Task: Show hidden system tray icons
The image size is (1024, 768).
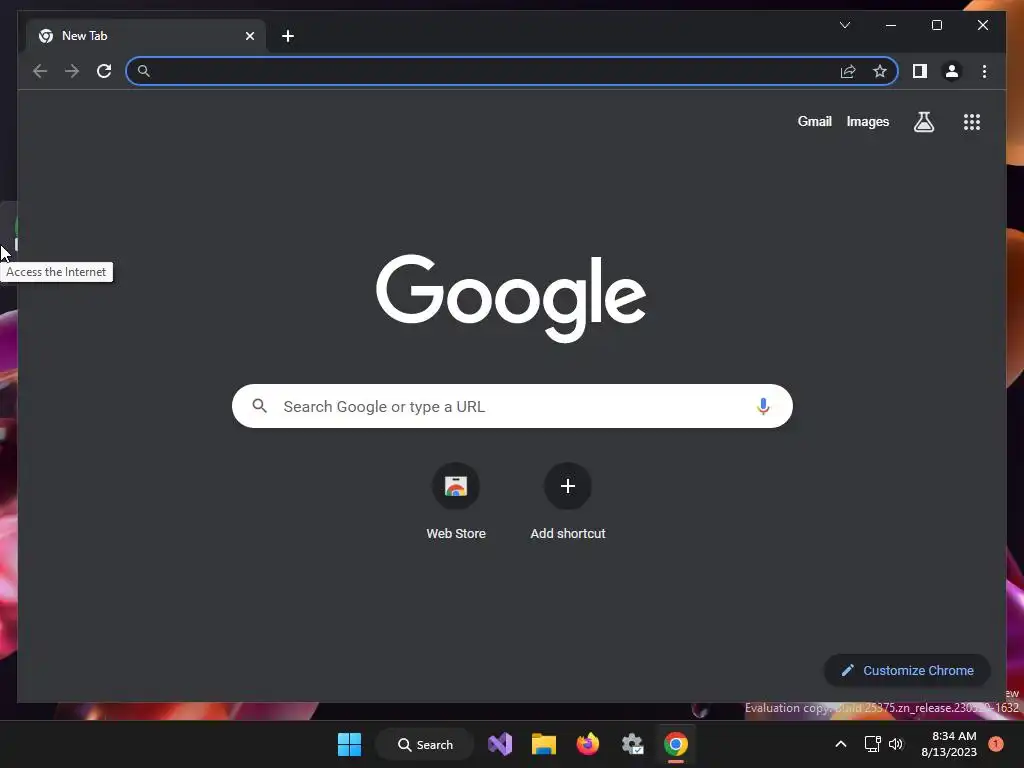Action: pos(840,744)
